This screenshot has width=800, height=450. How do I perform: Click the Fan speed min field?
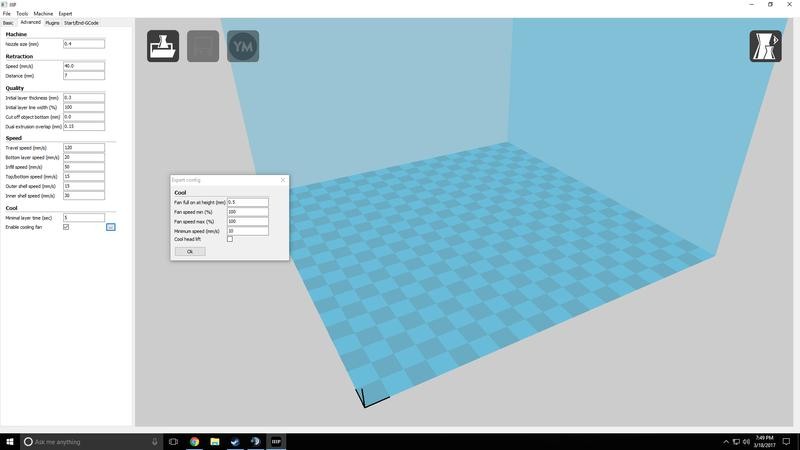(x=248, y=212)
